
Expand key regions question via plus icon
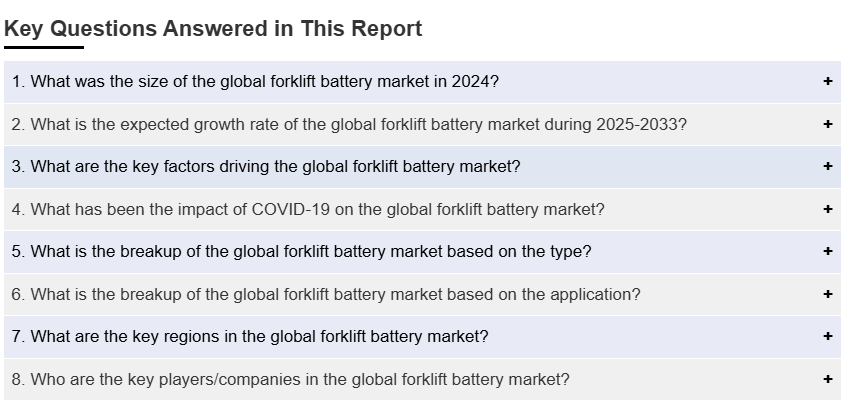coord(827,337)
